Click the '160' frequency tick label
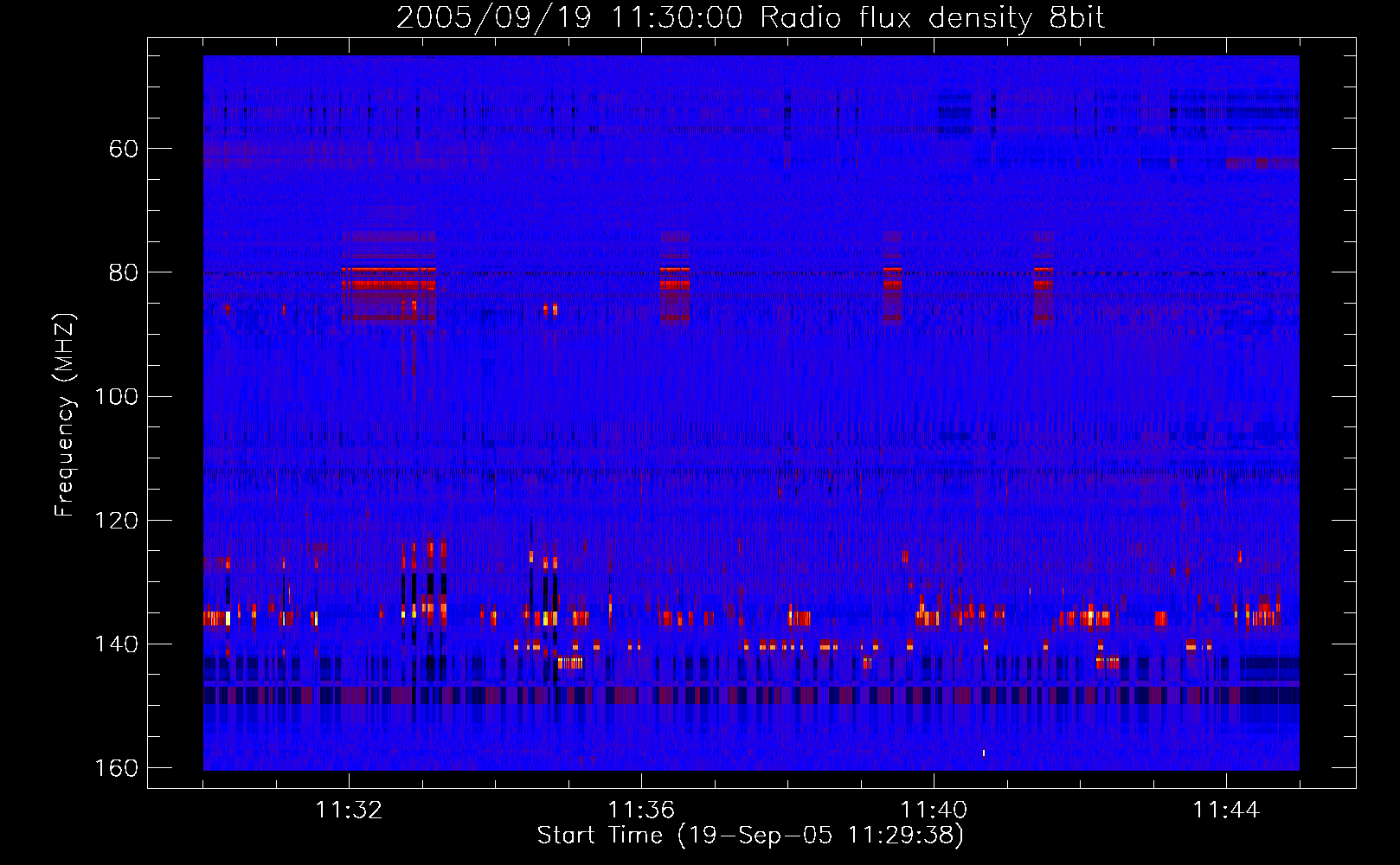The image size is (1400, 865). [x=116, y=768]
